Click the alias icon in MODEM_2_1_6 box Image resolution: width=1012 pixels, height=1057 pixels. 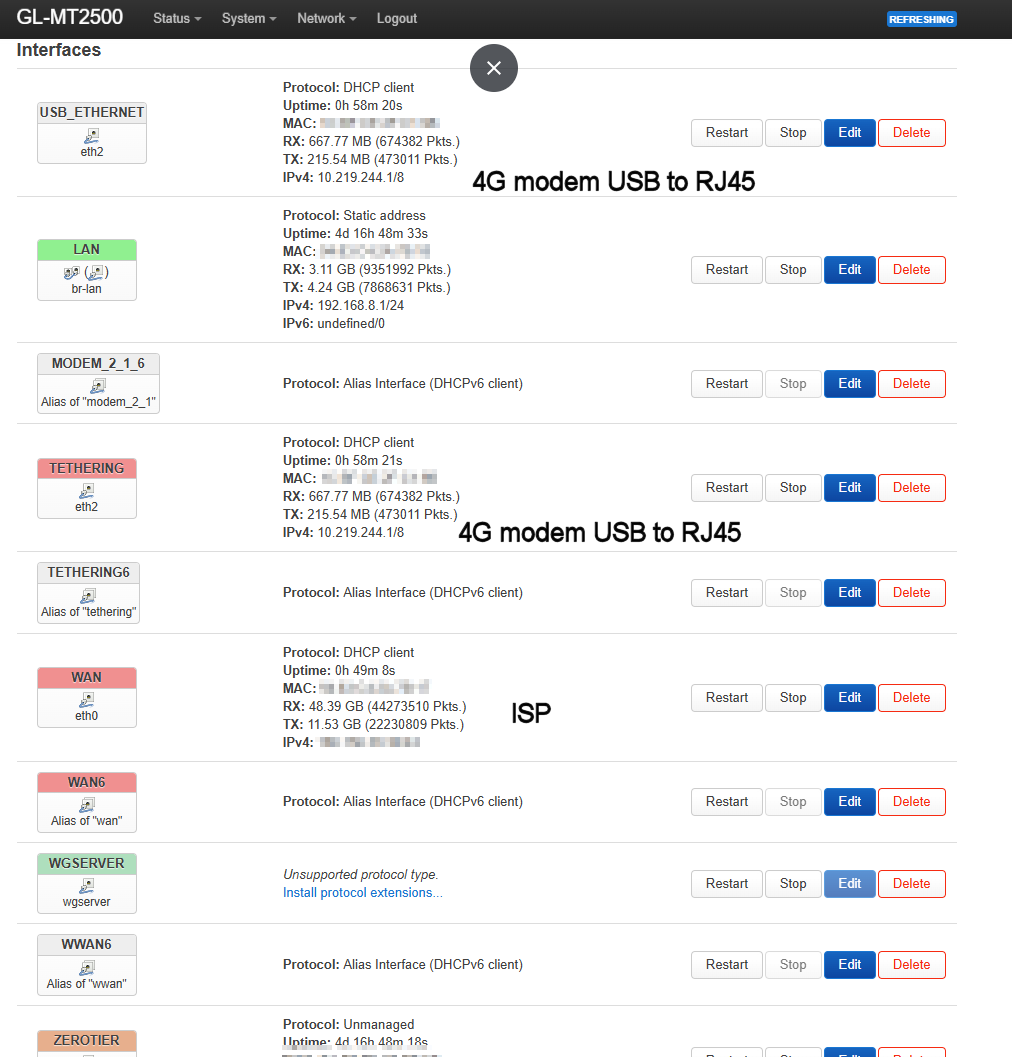[x=98, y=386]
